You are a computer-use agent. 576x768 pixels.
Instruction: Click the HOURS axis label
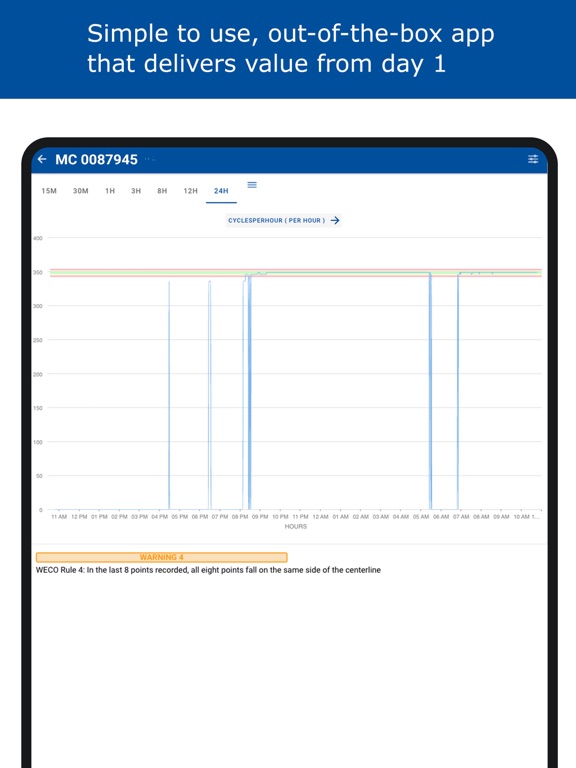click(296, 527)
